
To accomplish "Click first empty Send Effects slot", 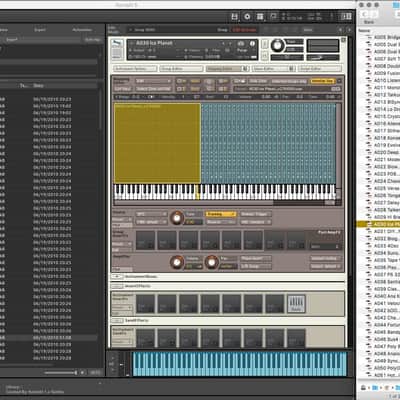I will [x=145, y=338].
